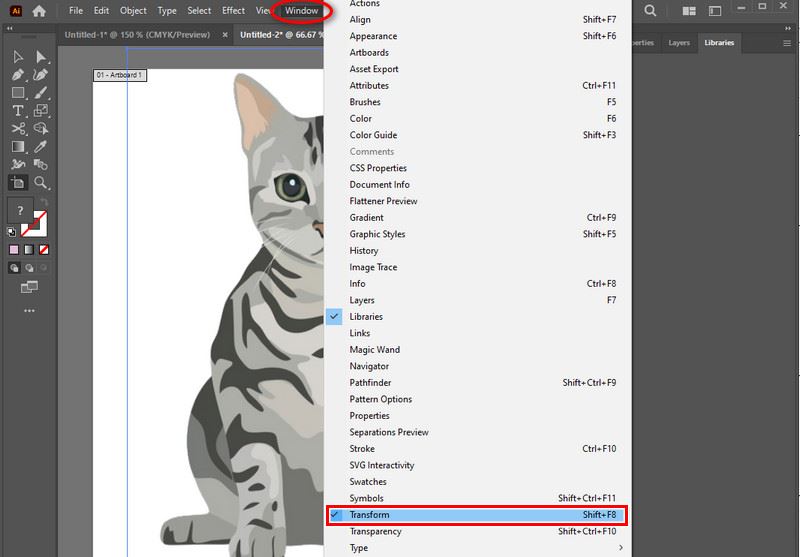Click the Illustrator Ai logo
This screenshot has width=800, height=557.
point(16,10)
